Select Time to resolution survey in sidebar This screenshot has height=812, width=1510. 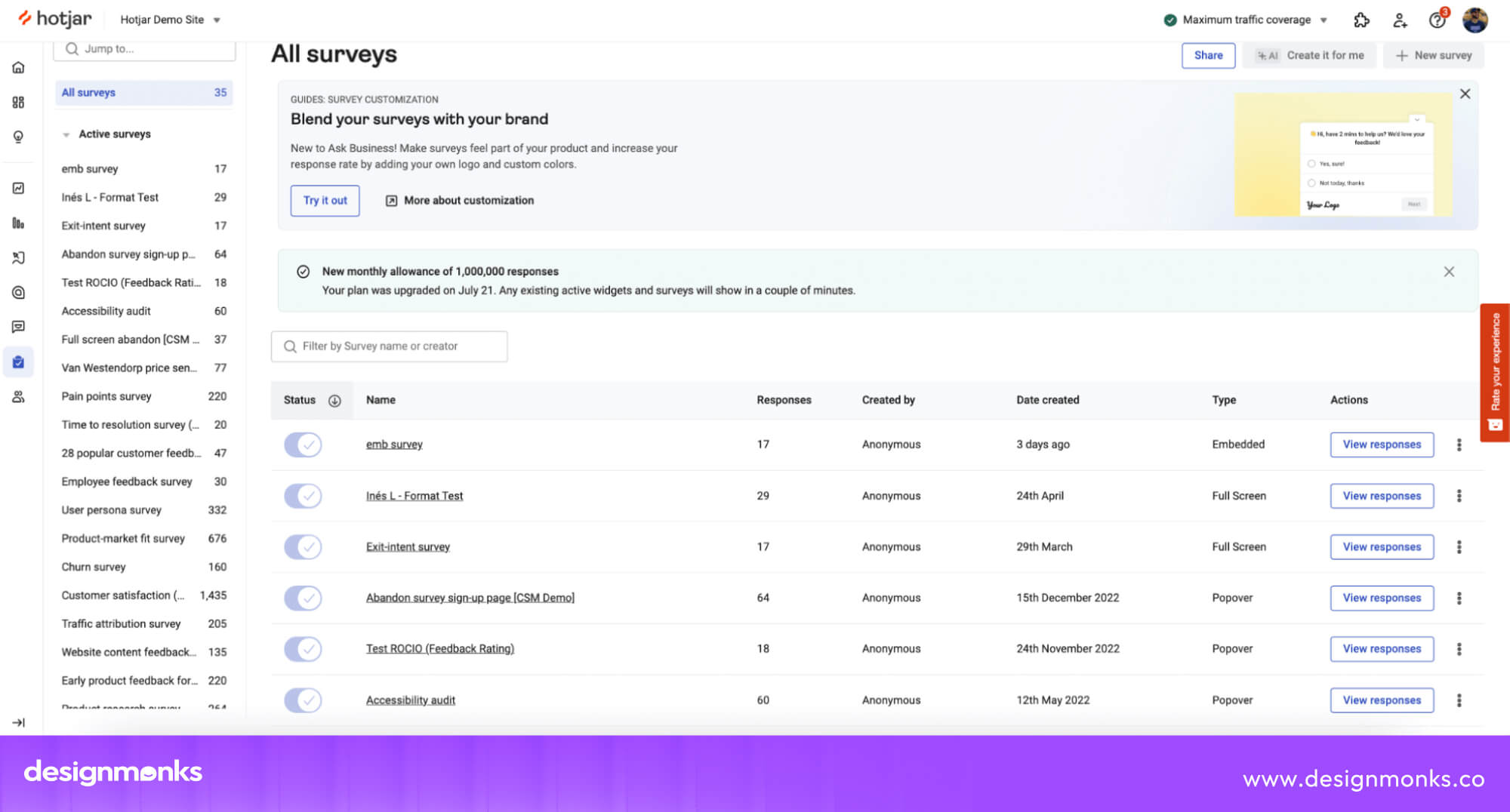click(x=144, y=425)
